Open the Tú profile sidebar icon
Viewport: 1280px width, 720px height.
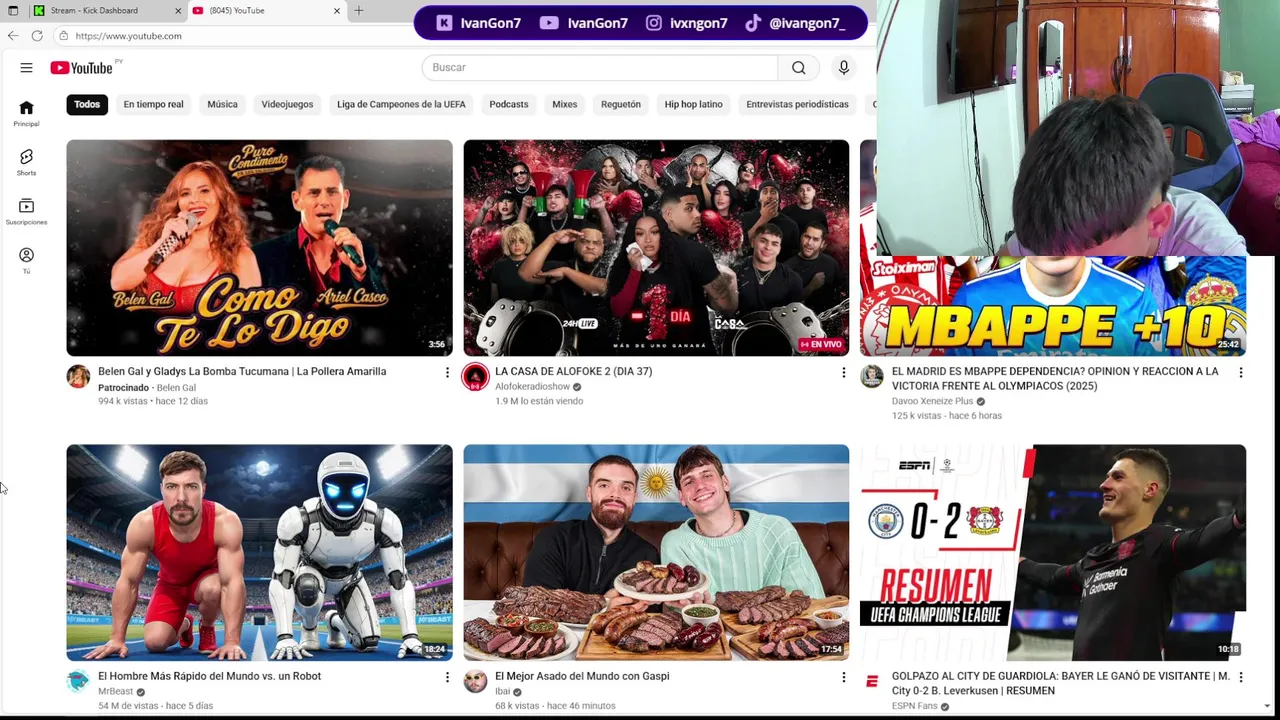point(26,261)
